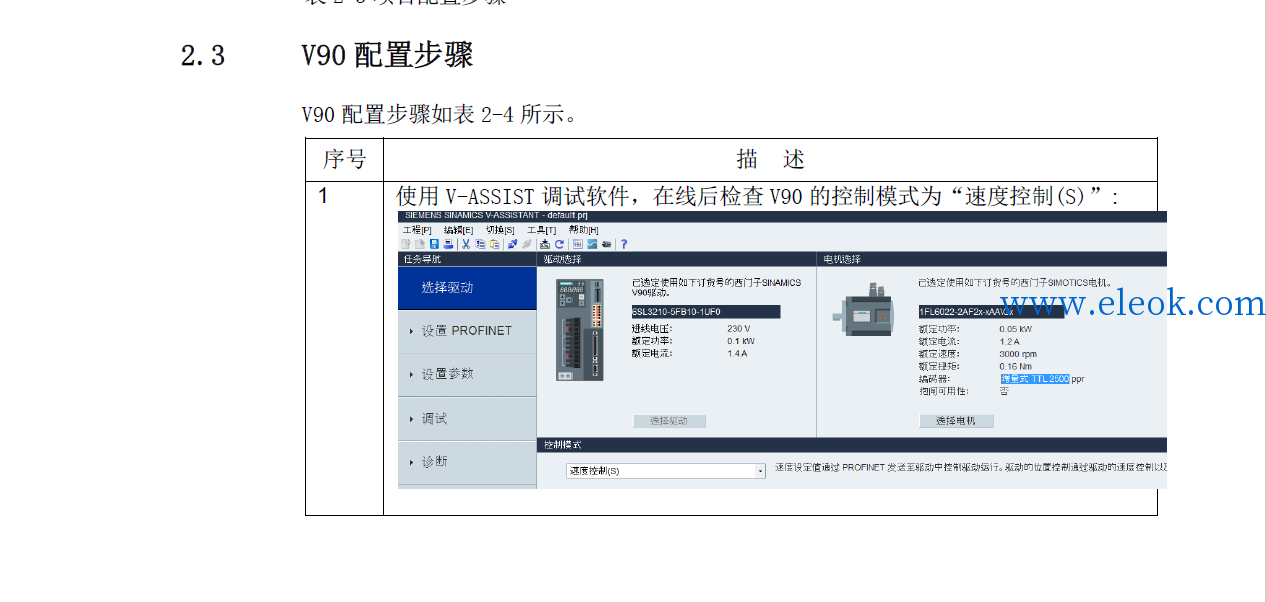Click the V90 配置步骤 section heading
Viewport: 1266px width, 602px height.
click(387, 55)
